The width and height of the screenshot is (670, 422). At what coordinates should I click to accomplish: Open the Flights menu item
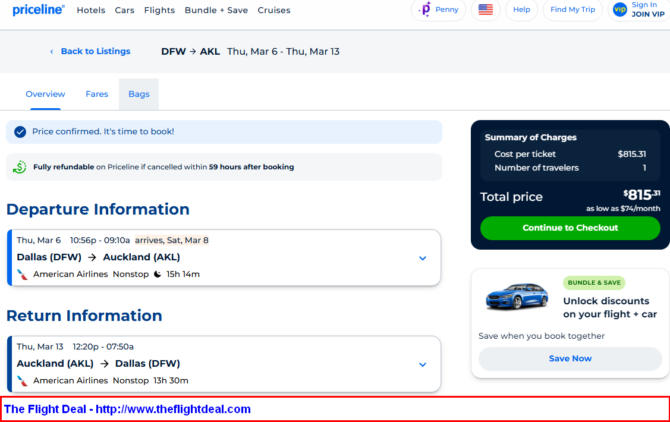coord(159,10)
